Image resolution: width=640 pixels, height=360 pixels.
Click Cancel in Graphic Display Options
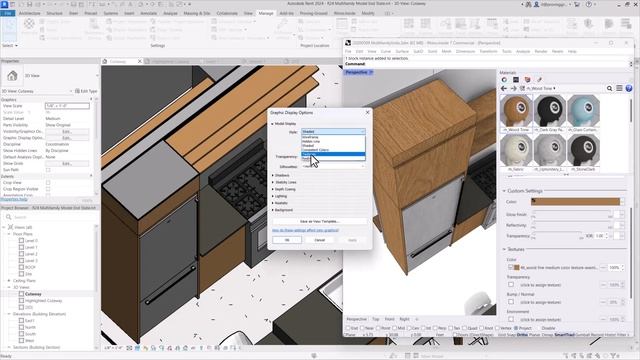(320, 240)
